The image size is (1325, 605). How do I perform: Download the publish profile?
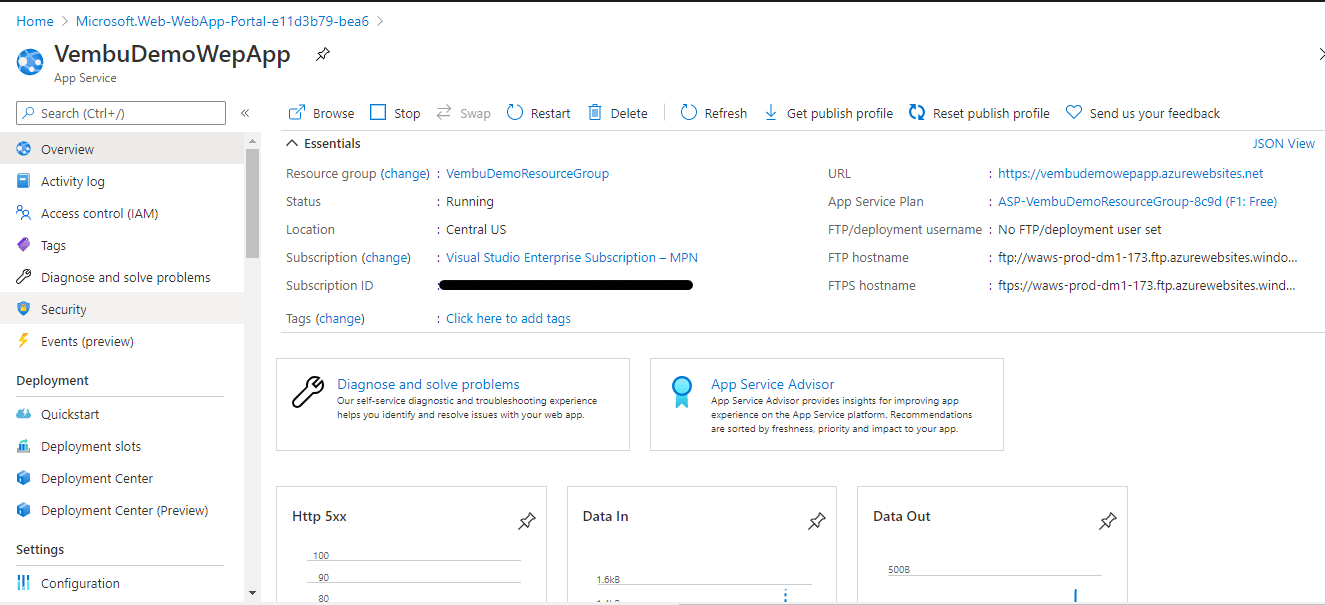point(828,113)
